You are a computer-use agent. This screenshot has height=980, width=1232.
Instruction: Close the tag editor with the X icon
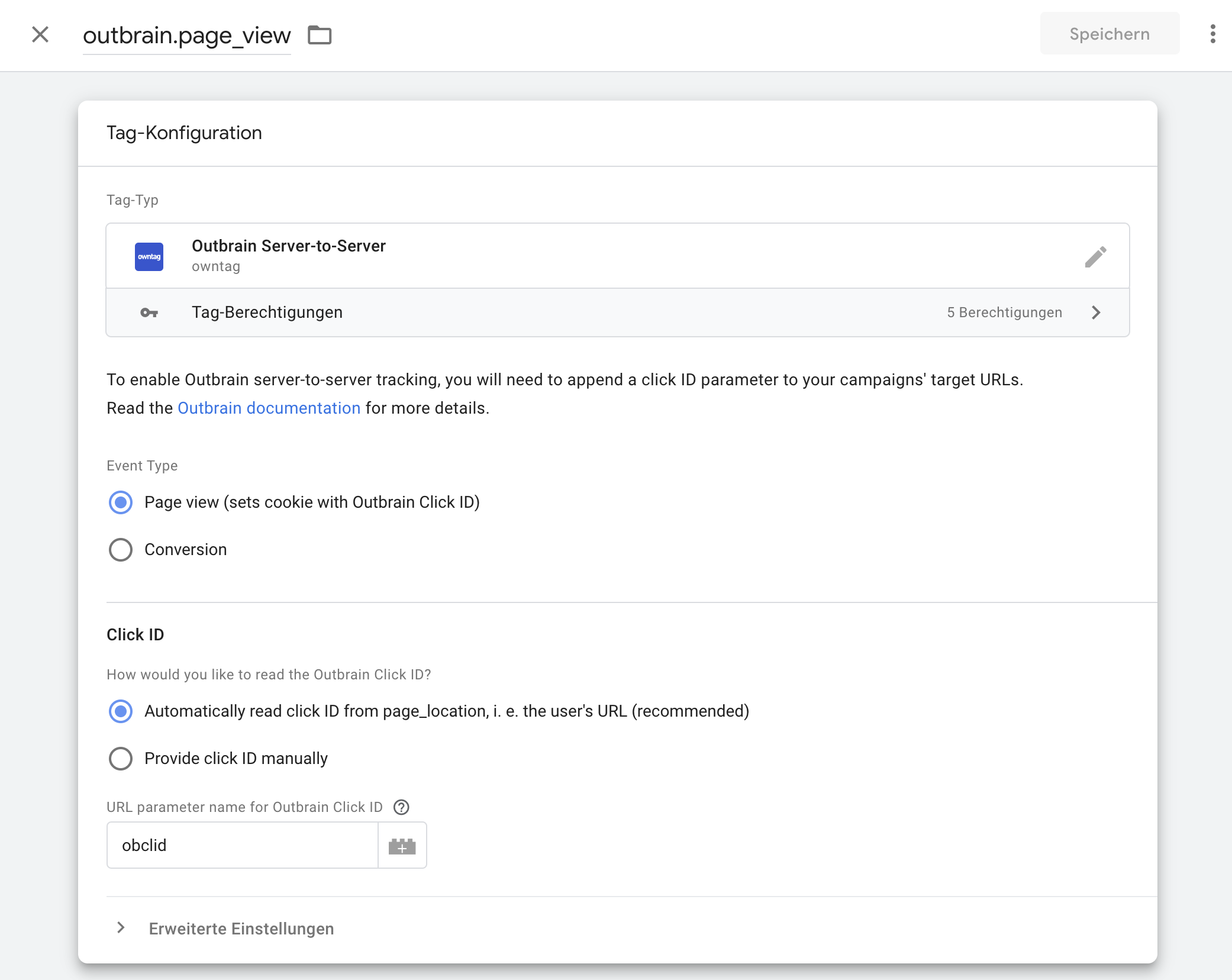[x=40, y=34]
